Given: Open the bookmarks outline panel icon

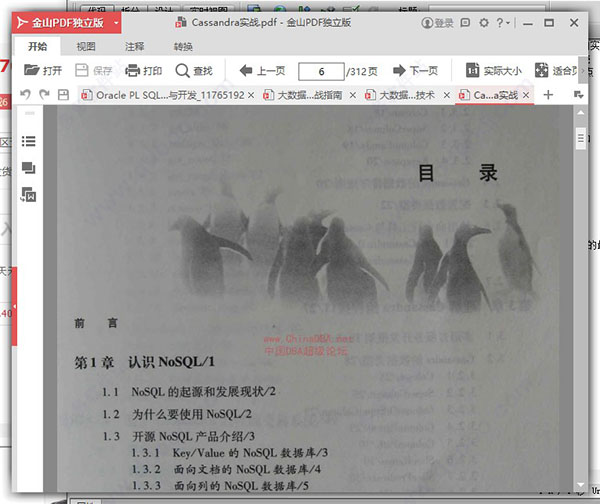Looking at the screenshot, I should click(x=29, y=141).
